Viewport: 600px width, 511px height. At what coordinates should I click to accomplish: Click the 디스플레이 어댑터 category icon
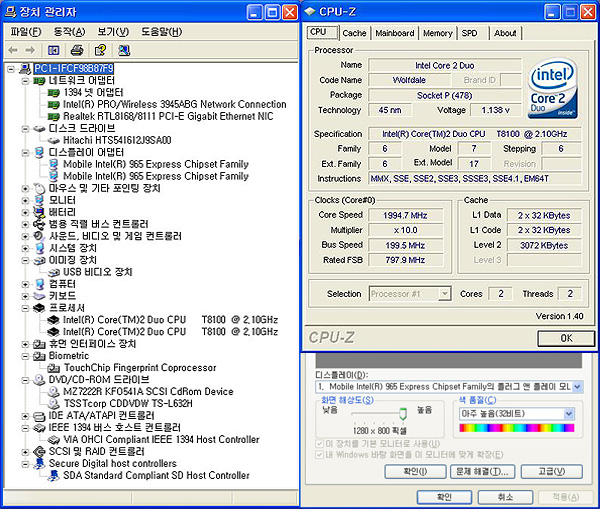point(39,152)
